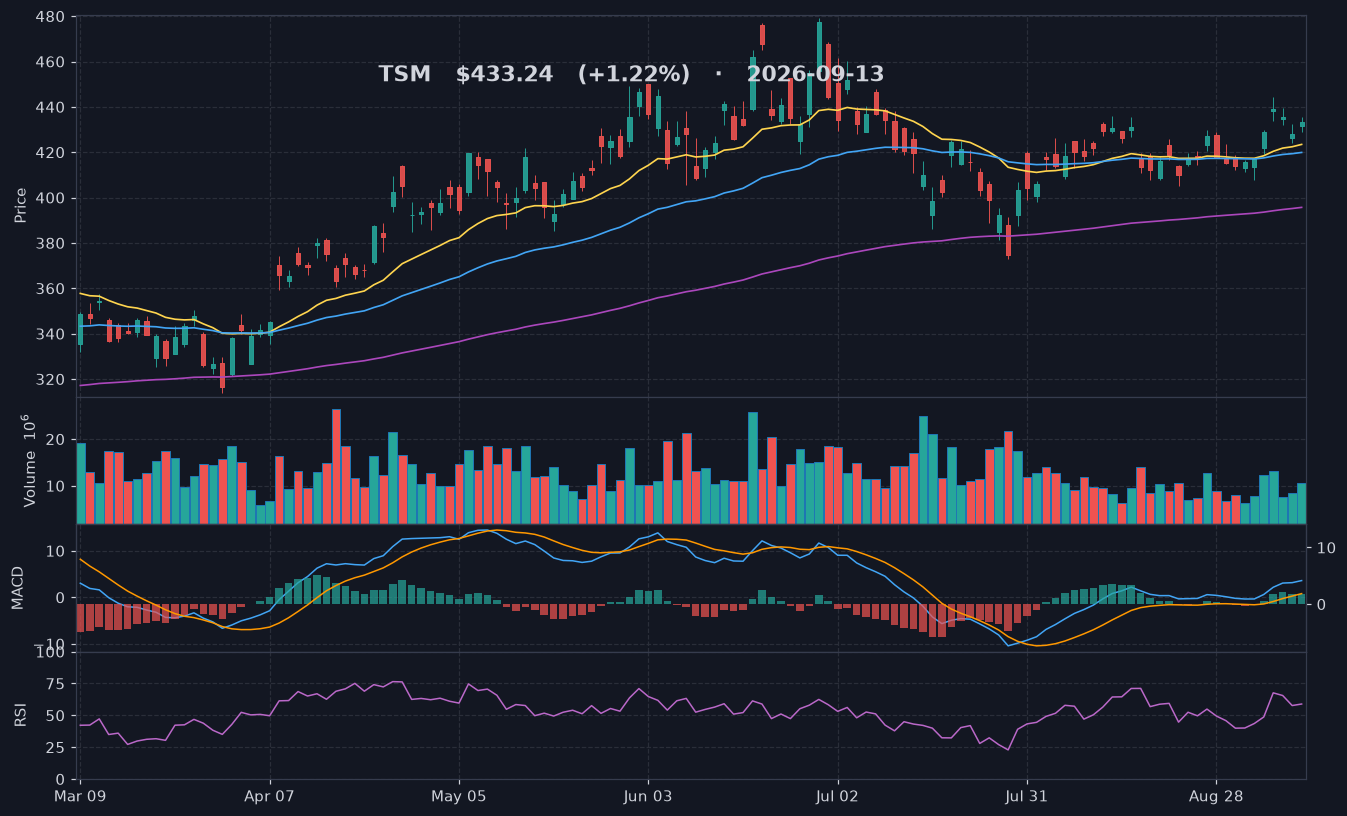This screenshot has width=1347, height=816.
Task: Click the 0 tick on MACD right axis
Action: pos(1320,605)
